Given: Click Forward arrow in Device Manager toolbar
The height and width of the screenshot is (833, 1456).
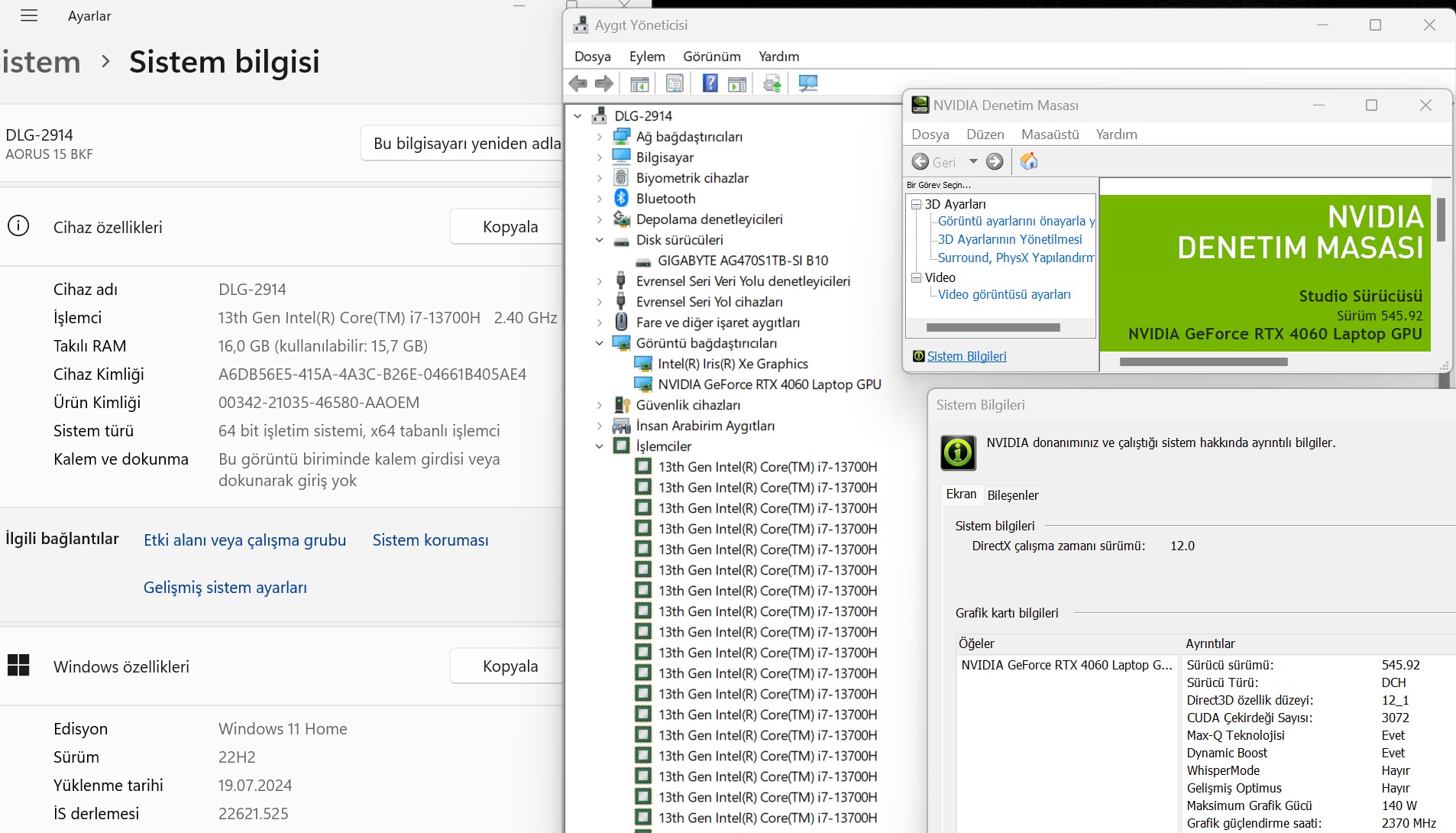Looking at the screenshot, I should (x=604, y=83).
